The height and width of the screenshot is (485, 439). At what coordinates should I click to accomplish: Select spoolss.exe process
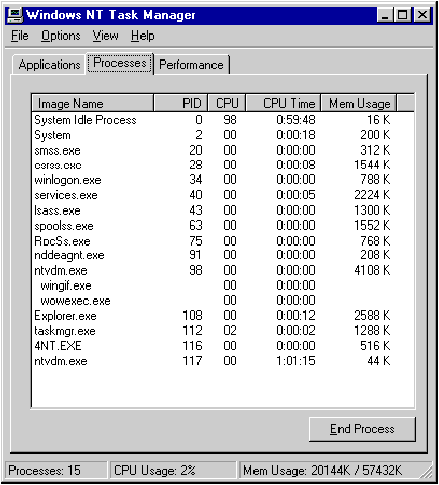pos(223,226)
